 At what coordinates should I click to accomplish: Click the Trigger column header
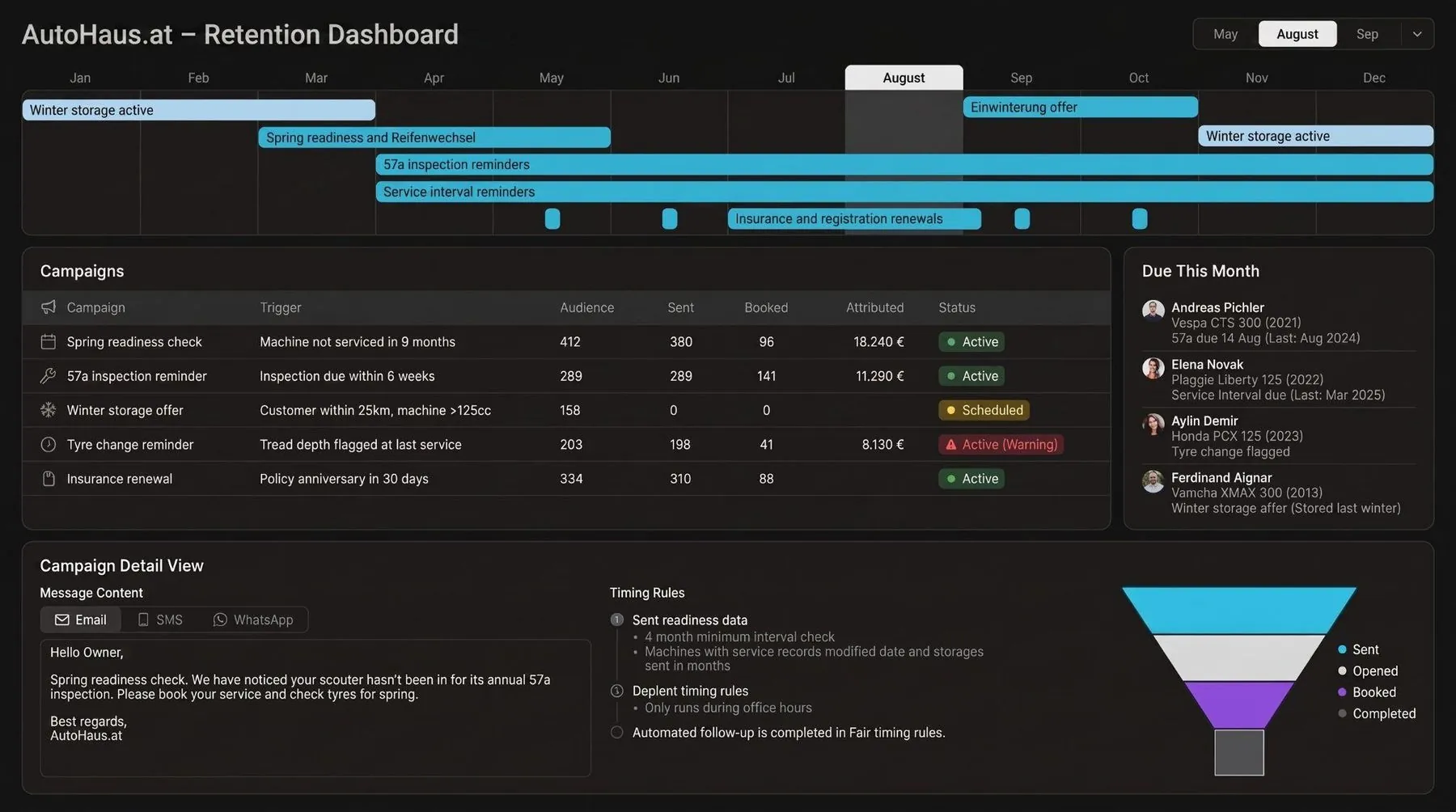tap(280, 307)
